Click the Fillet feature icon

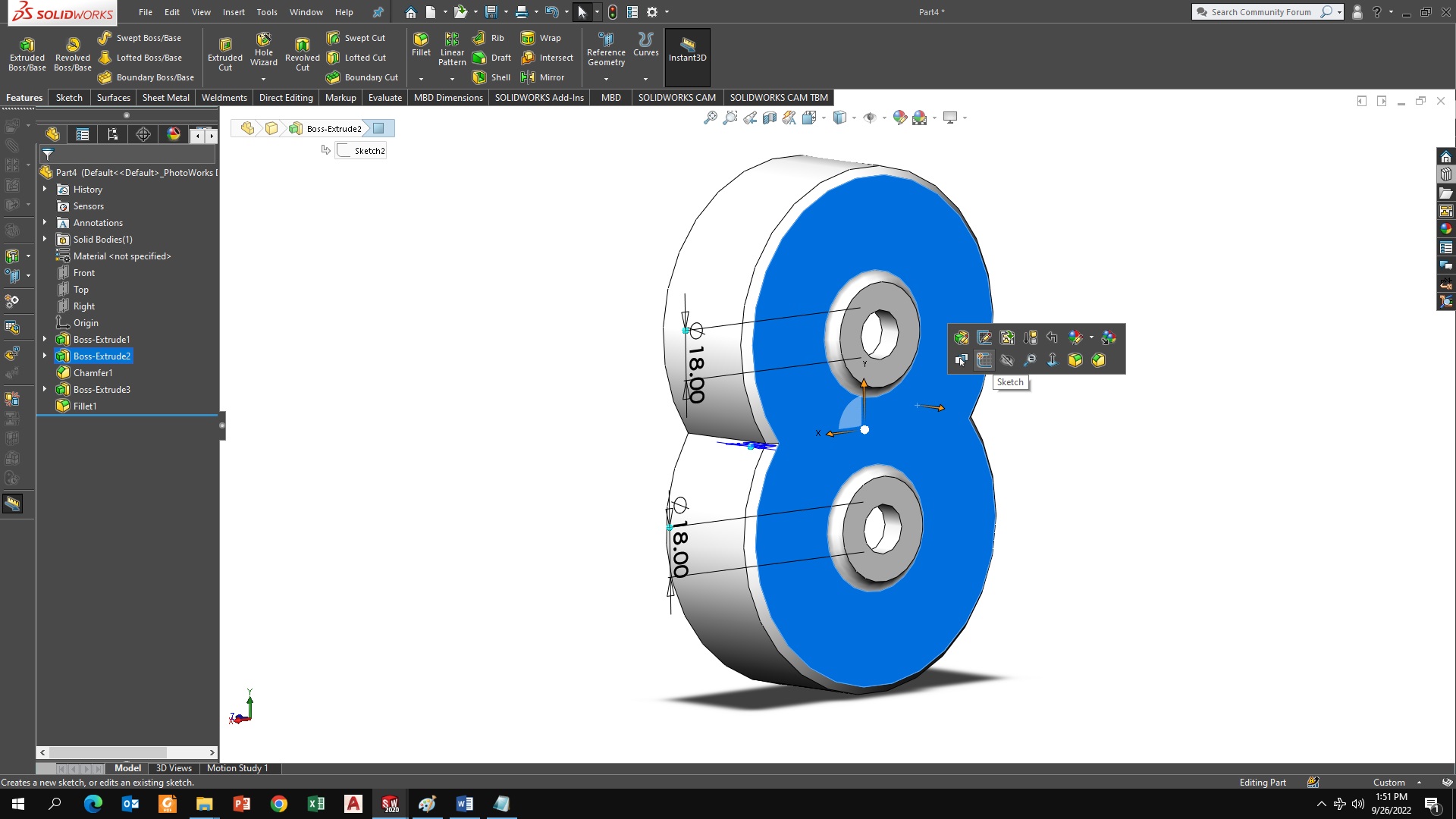(x=421, y=44)
